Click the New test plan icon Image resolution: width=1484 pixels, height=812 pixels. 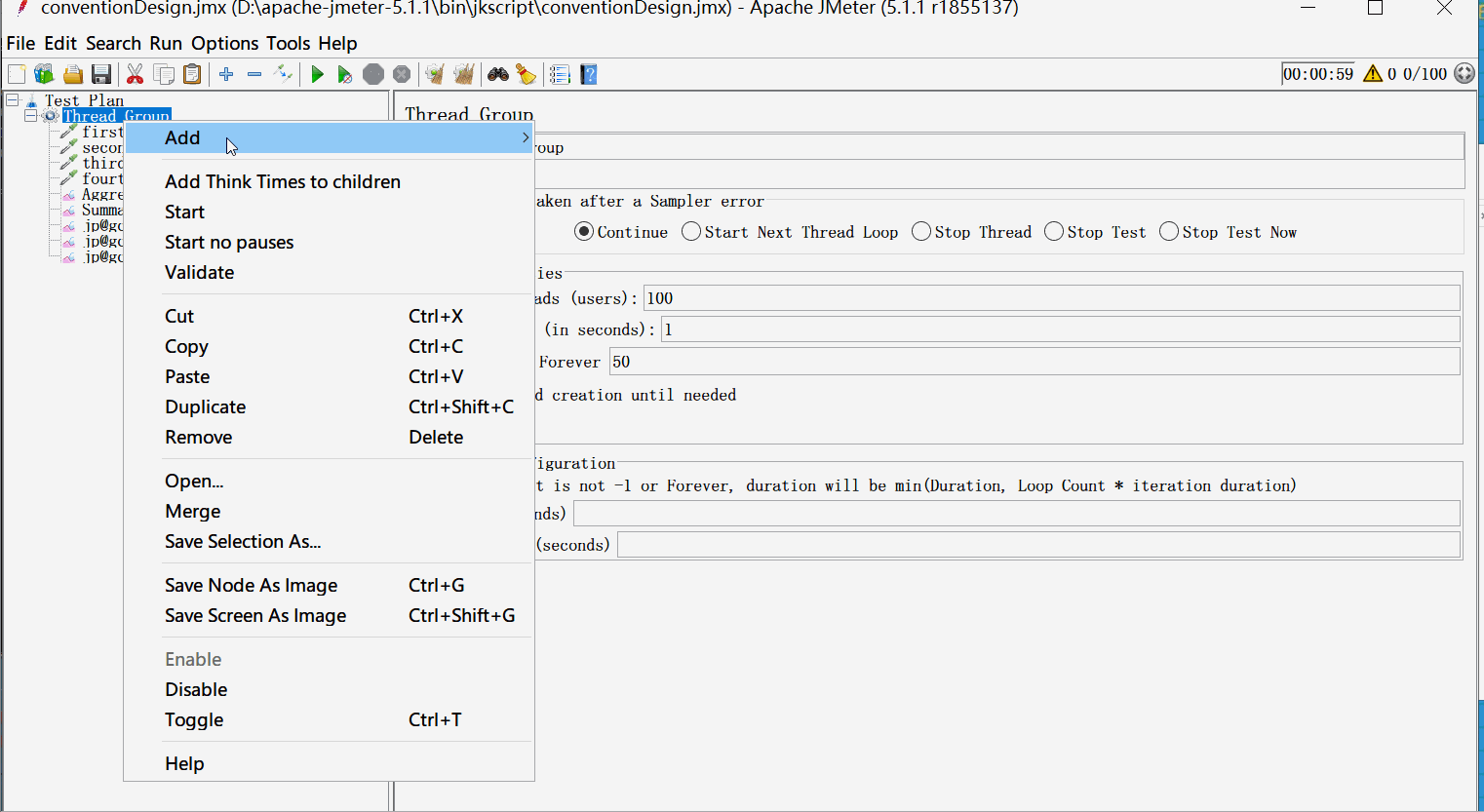click(x=17, y=74)
